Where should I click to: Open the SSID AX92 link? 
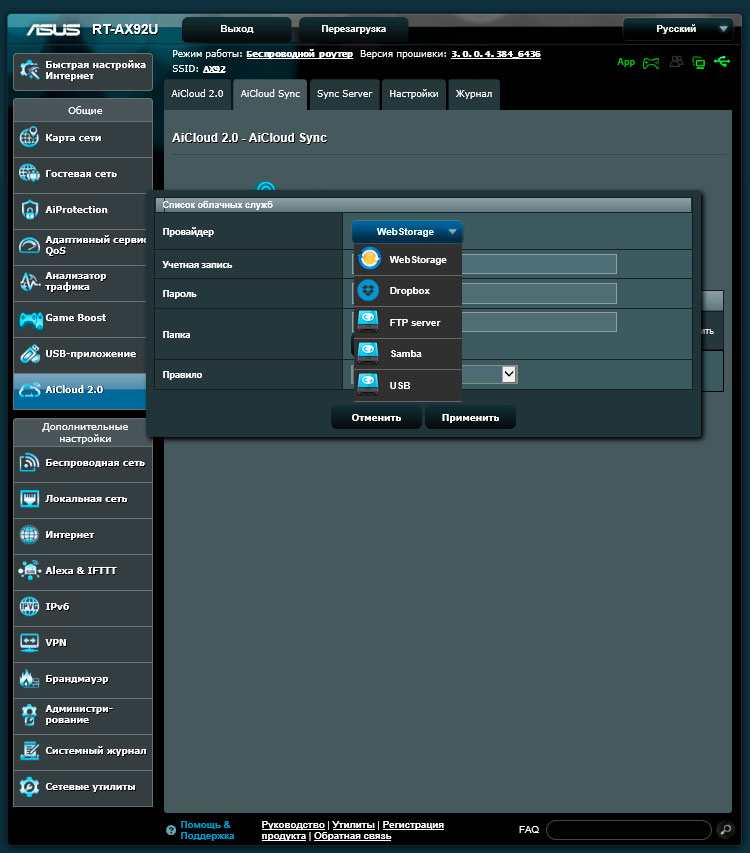pos(214,69)
